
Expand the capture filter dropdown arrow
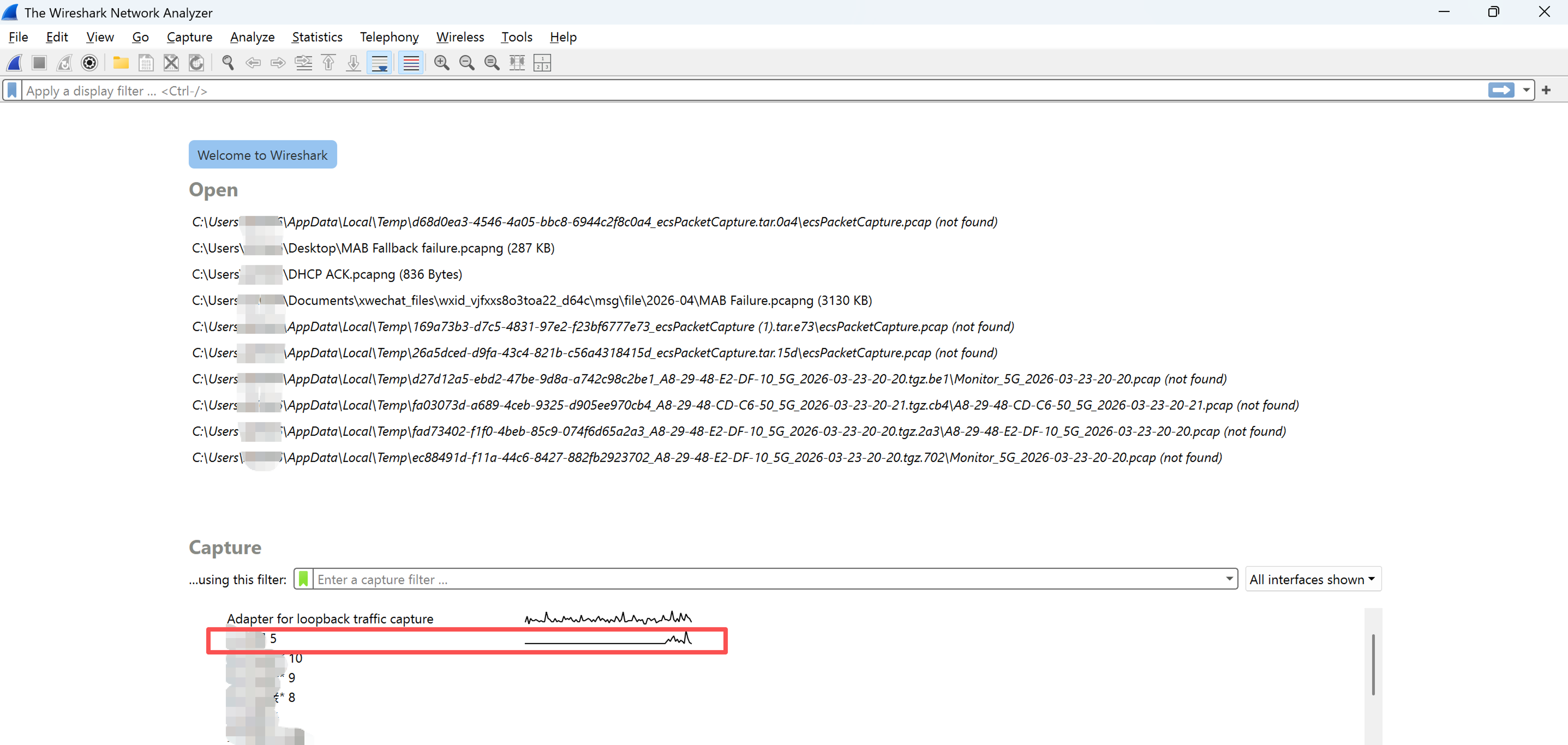1229,579
